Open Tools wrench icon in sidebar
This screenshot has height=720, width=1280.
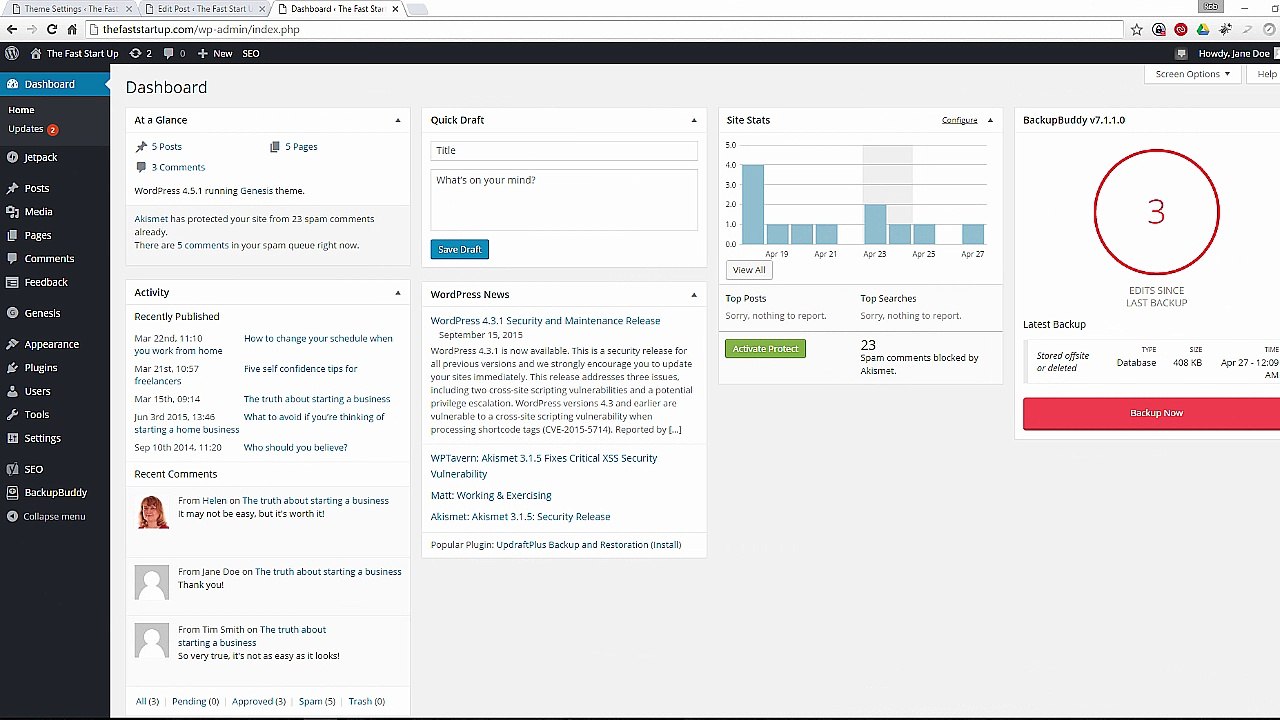12,414
